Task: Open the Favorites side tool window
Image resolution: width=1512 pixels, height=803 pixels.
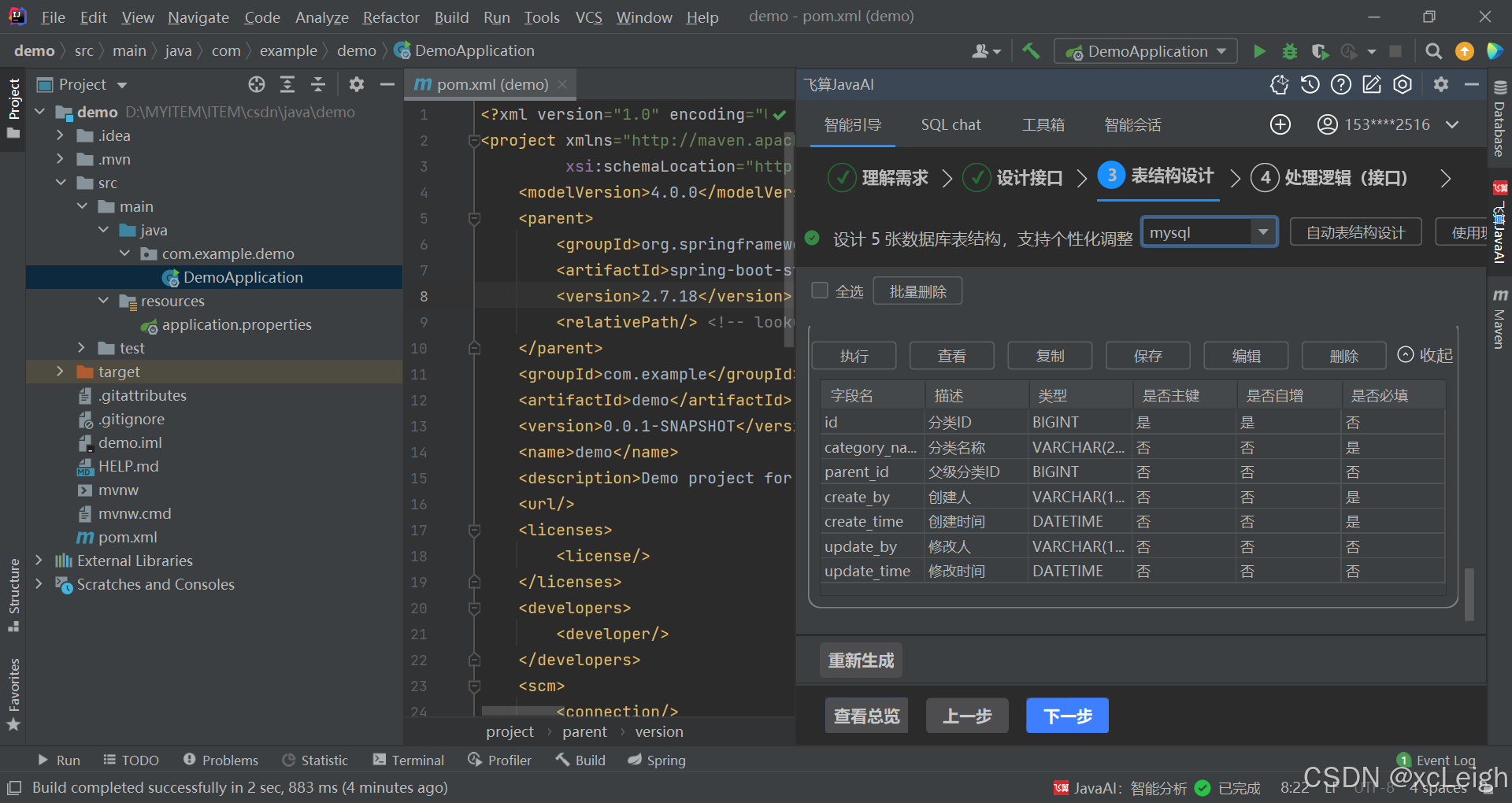Action: tap(13, 694)
